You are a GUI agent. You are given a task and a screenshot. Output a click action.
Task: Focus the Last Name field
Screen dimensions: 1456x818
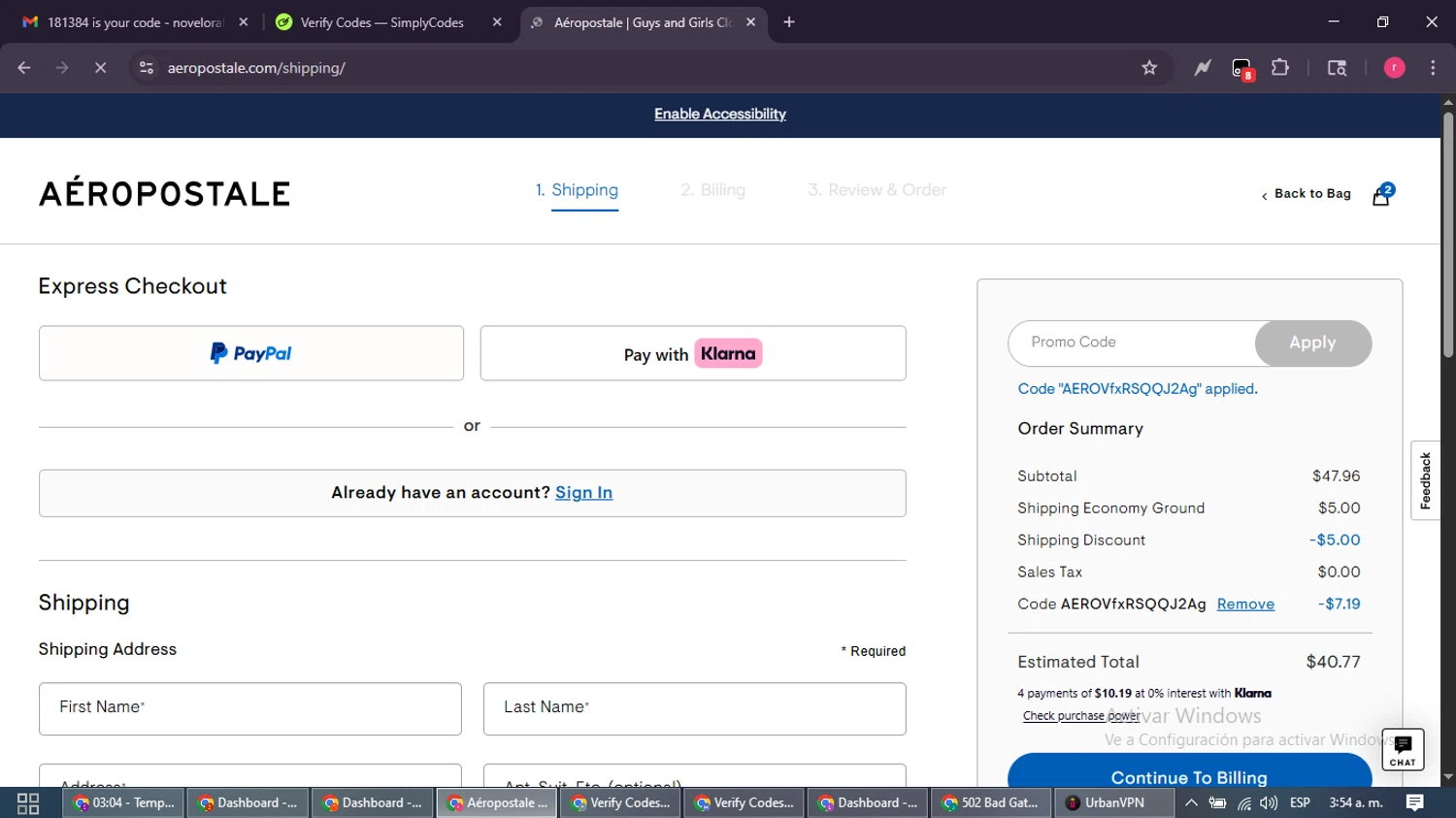point(695,708)
